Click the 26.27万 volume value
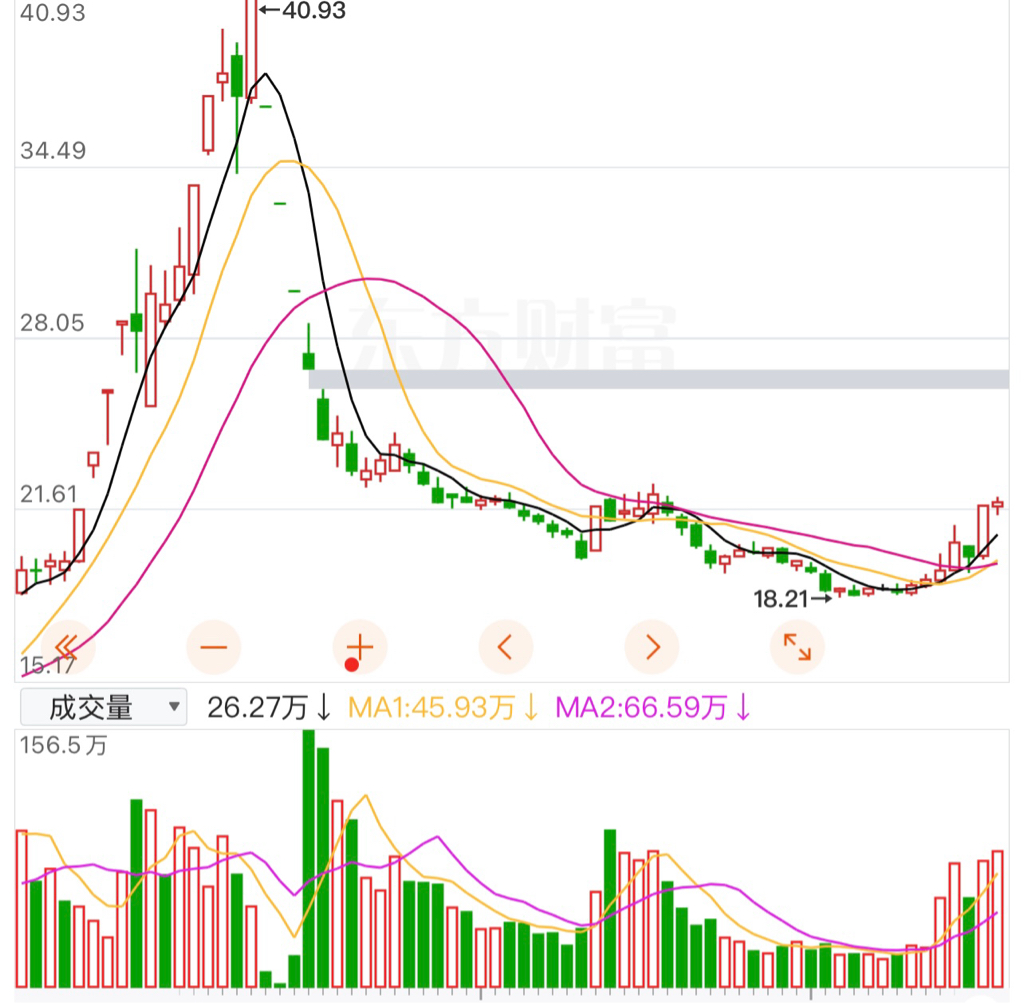This screenshot has height=1003, width=1024. click(269, 707)
